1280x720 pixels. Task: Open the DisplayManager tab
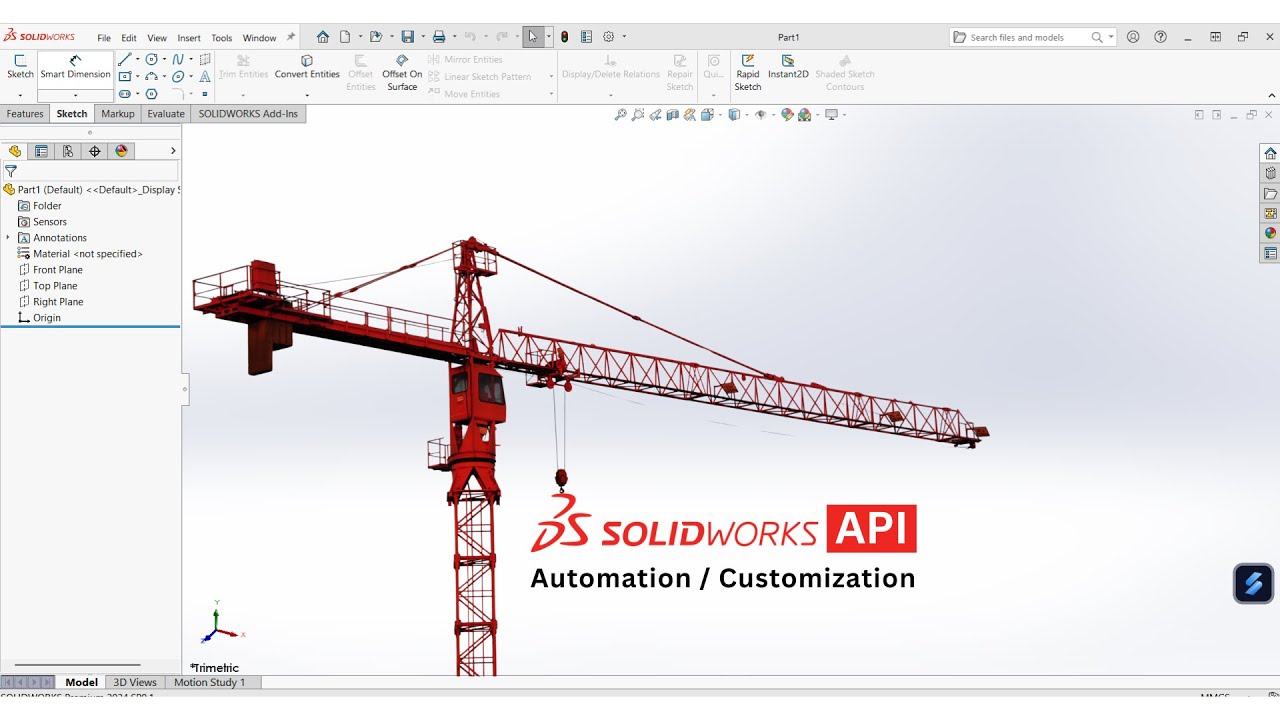(122, 151)
